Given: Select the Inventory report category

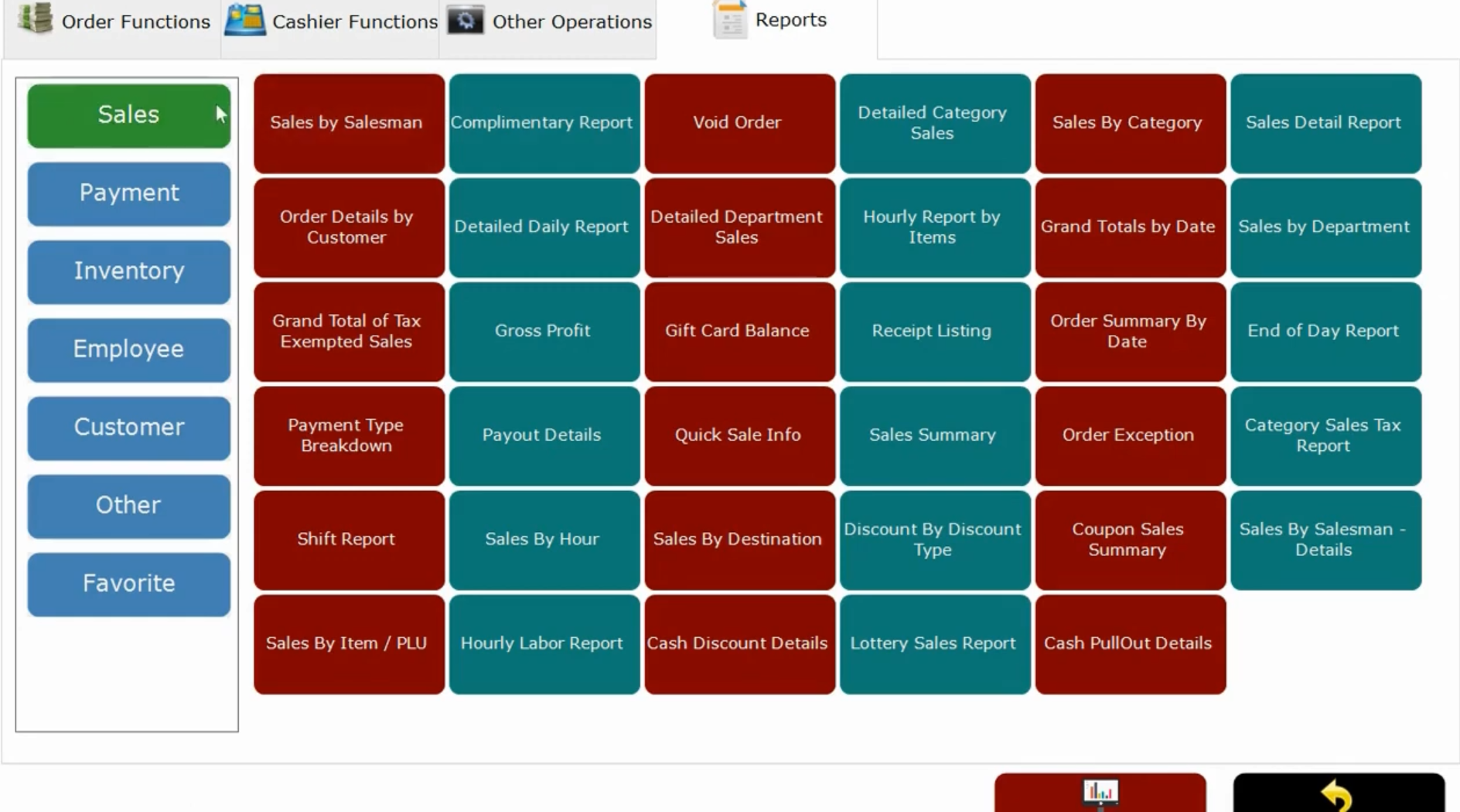Looking at the screenshot, I should coord(128,271).
